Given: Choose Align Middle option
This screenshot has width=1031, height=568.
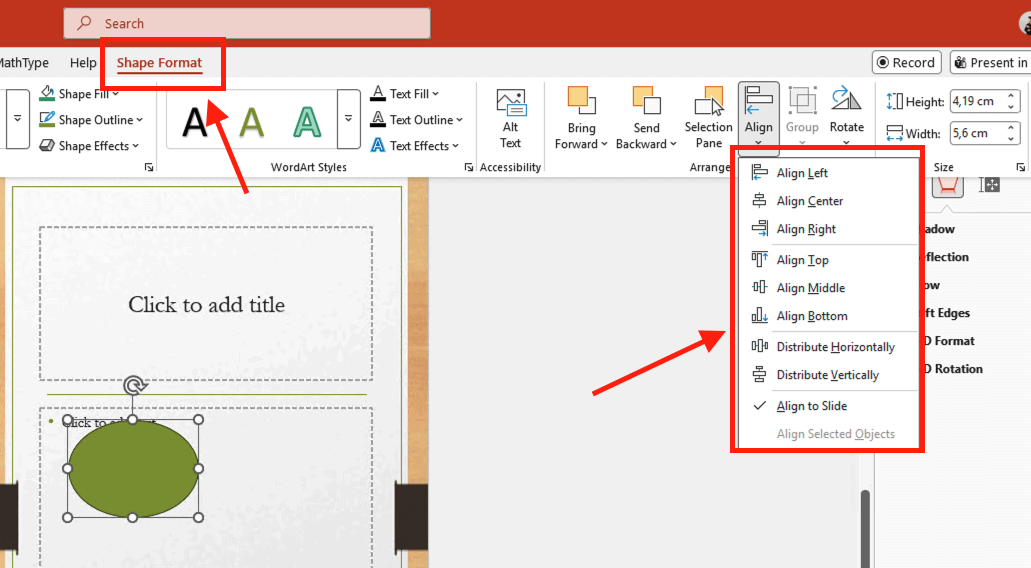Looking at the screenshot, I should pyautogui.click(x=810, y=288).
